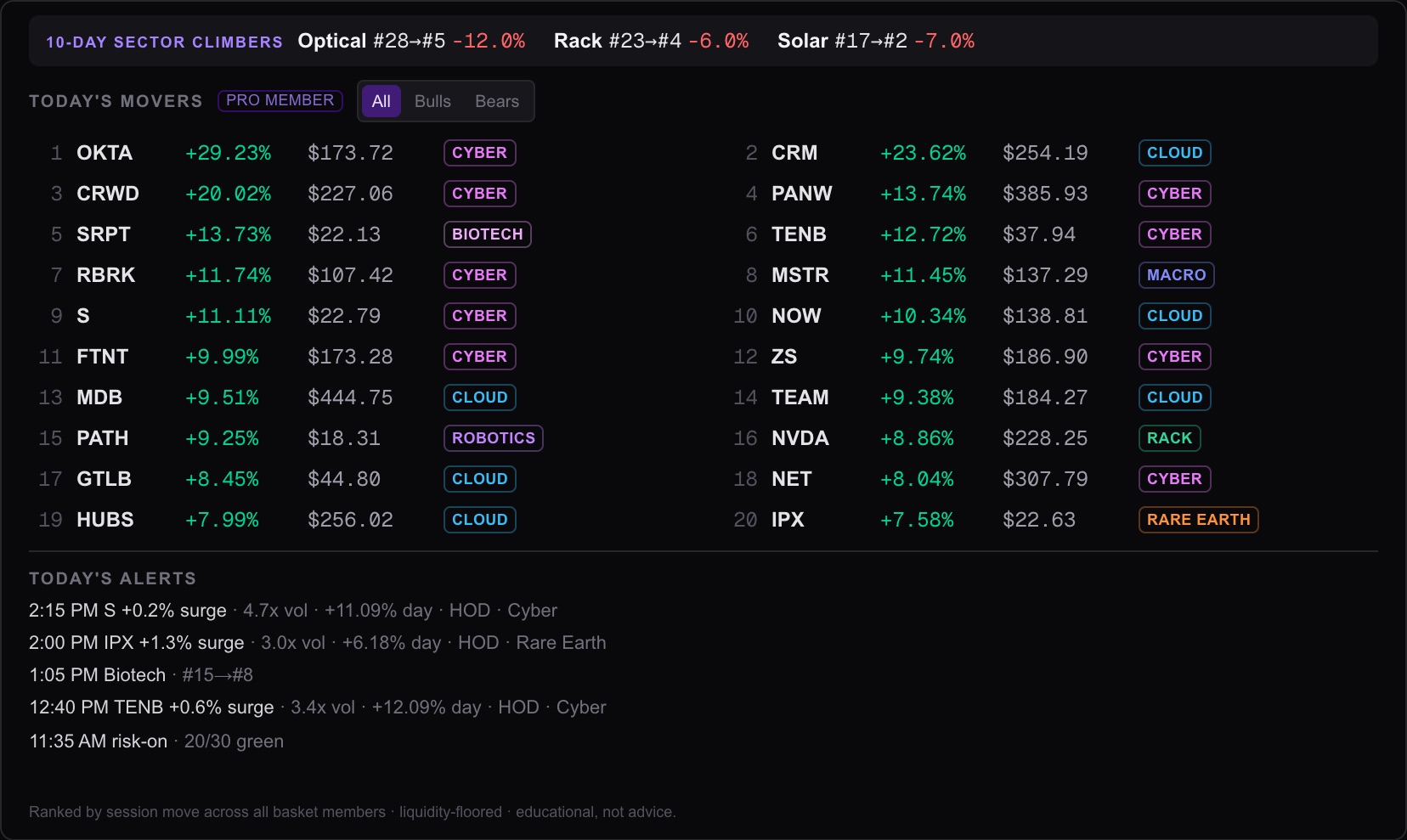1407x840 pixels.
Task: Click the RBRK ticker symbol
Action: [x=106, y=275]
